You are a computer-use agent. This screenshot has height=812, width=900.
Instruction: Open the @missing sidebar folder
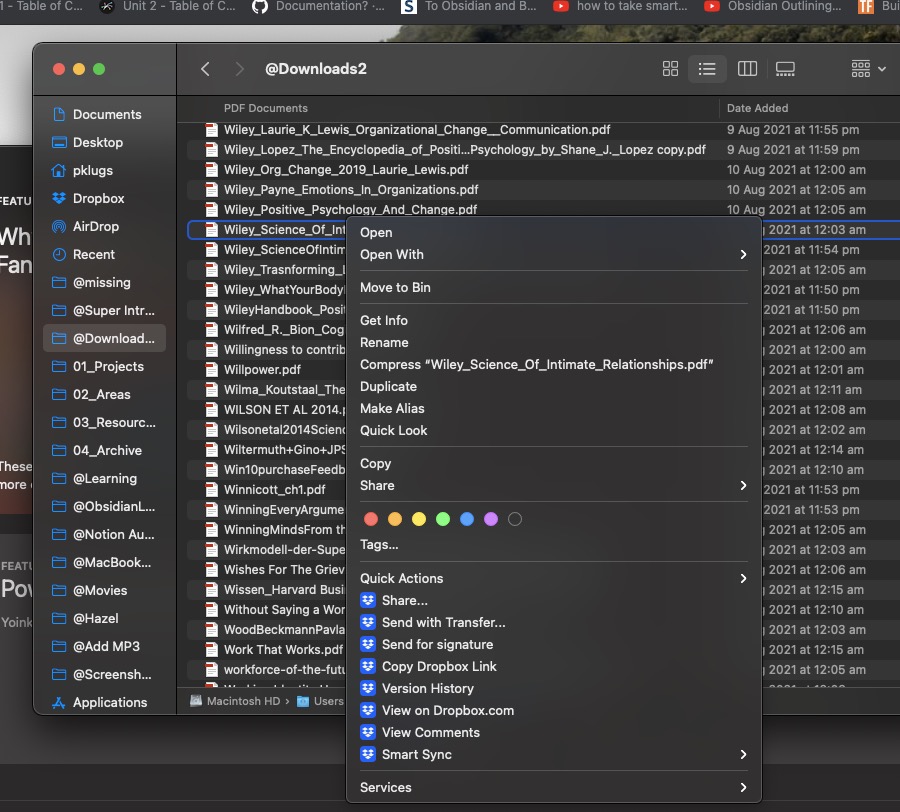104,282
